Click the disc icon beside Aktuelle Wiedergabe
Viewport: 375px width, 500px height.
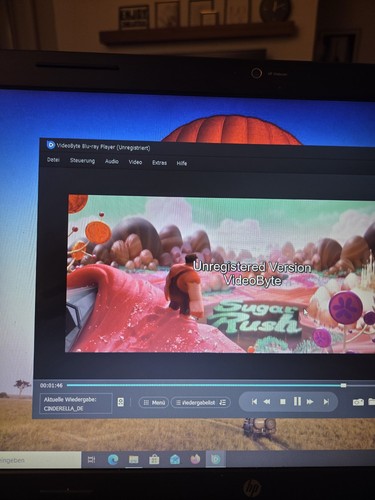[121, 402]
